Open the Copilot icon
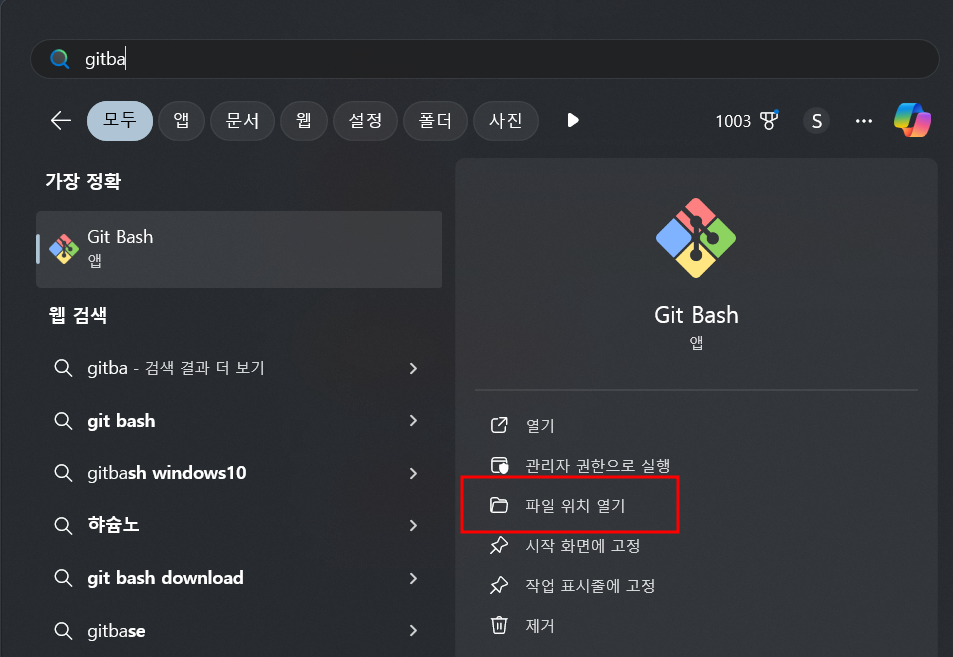953x657 pixels. [x=912, y=120]
